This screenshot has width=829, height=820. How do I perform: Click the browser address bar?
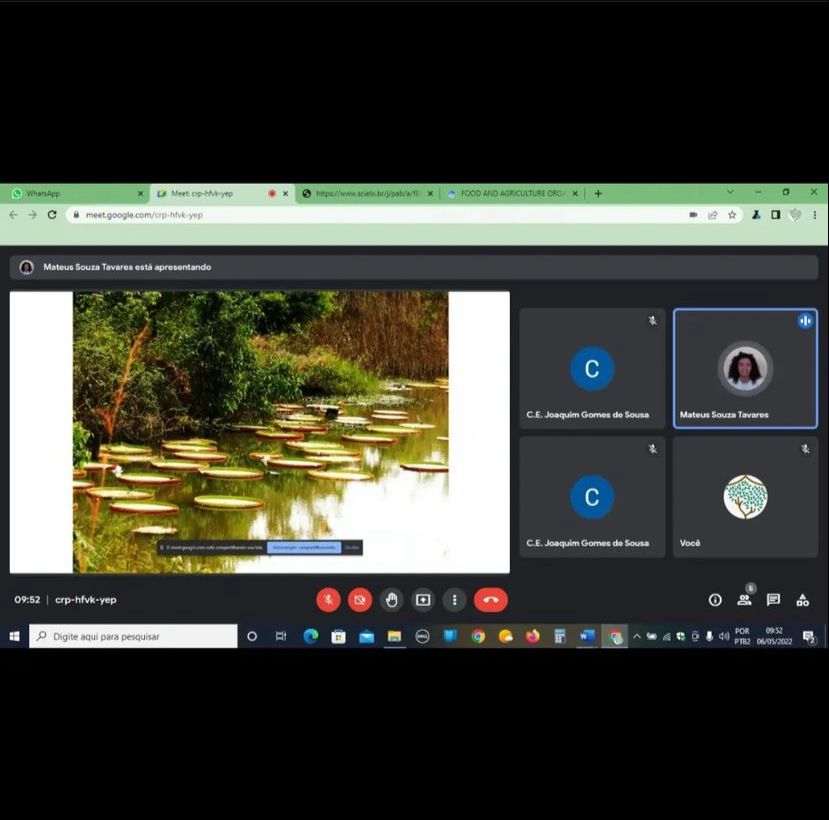(380, 215)
